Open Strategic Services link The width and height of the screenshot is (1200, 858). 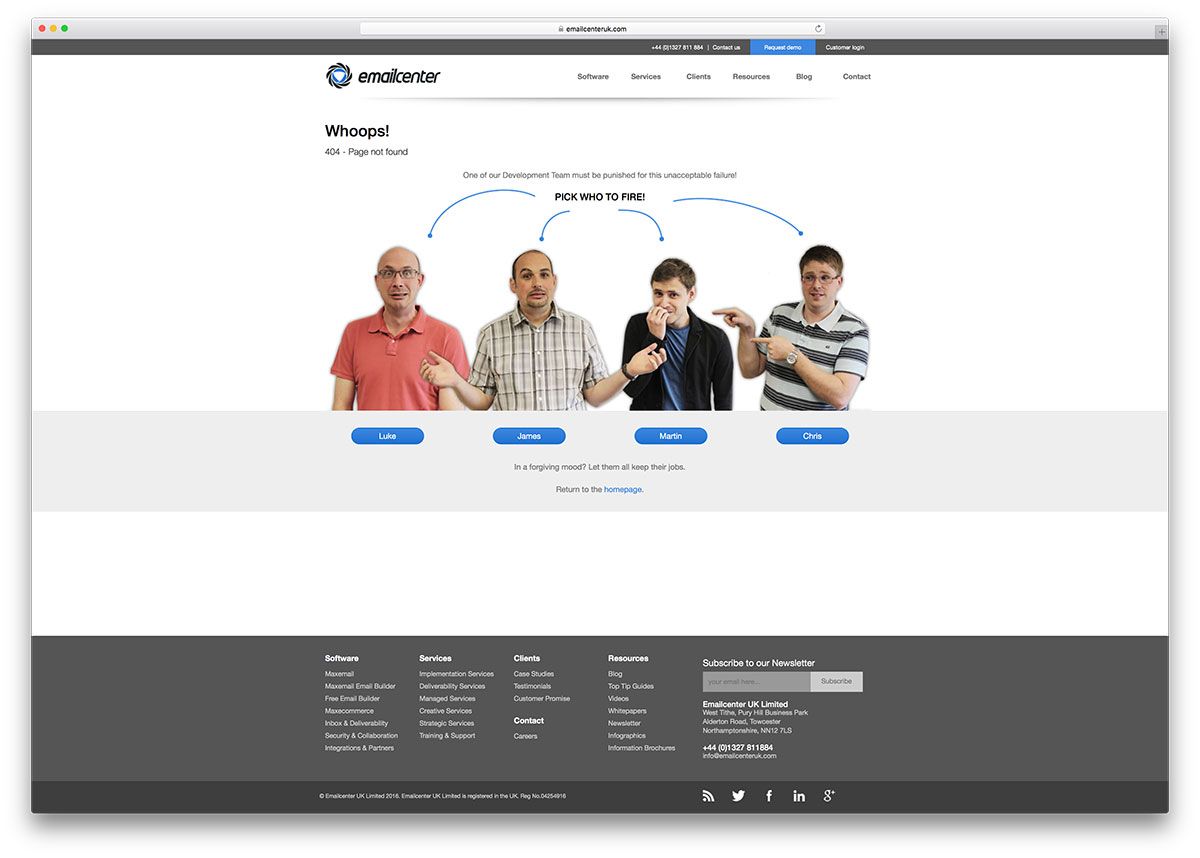click(446, 723)
